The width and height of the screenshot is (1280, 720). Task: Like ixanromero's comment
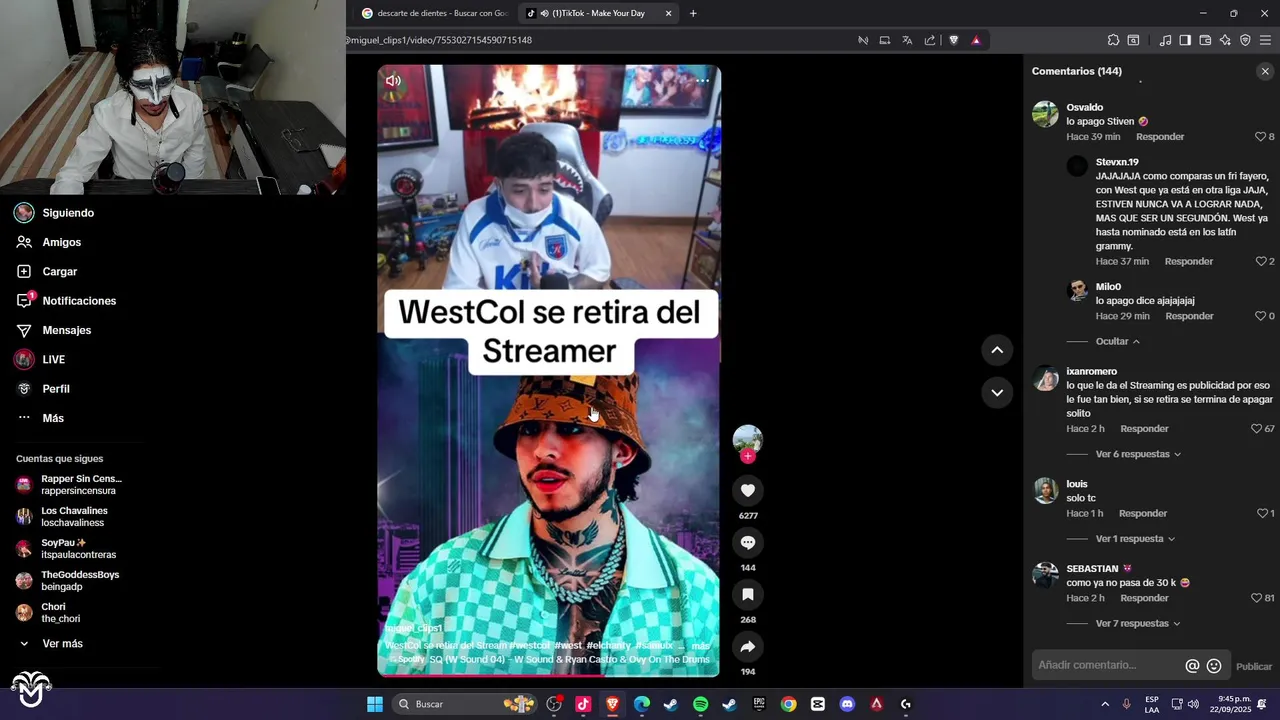[1257, 429]
